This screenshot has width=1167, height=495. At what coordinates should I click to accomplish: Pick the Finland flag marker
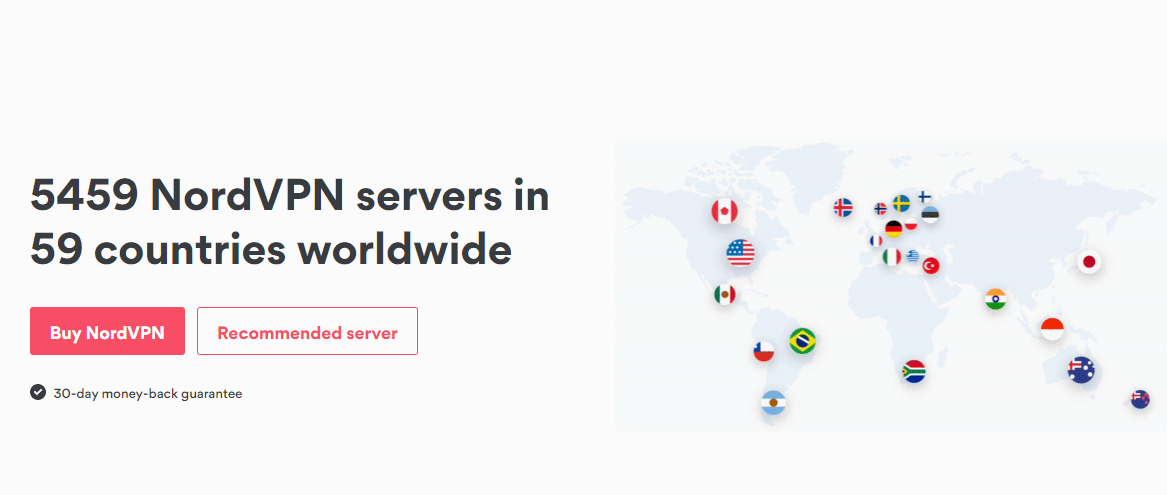click(x=924, y=197)
